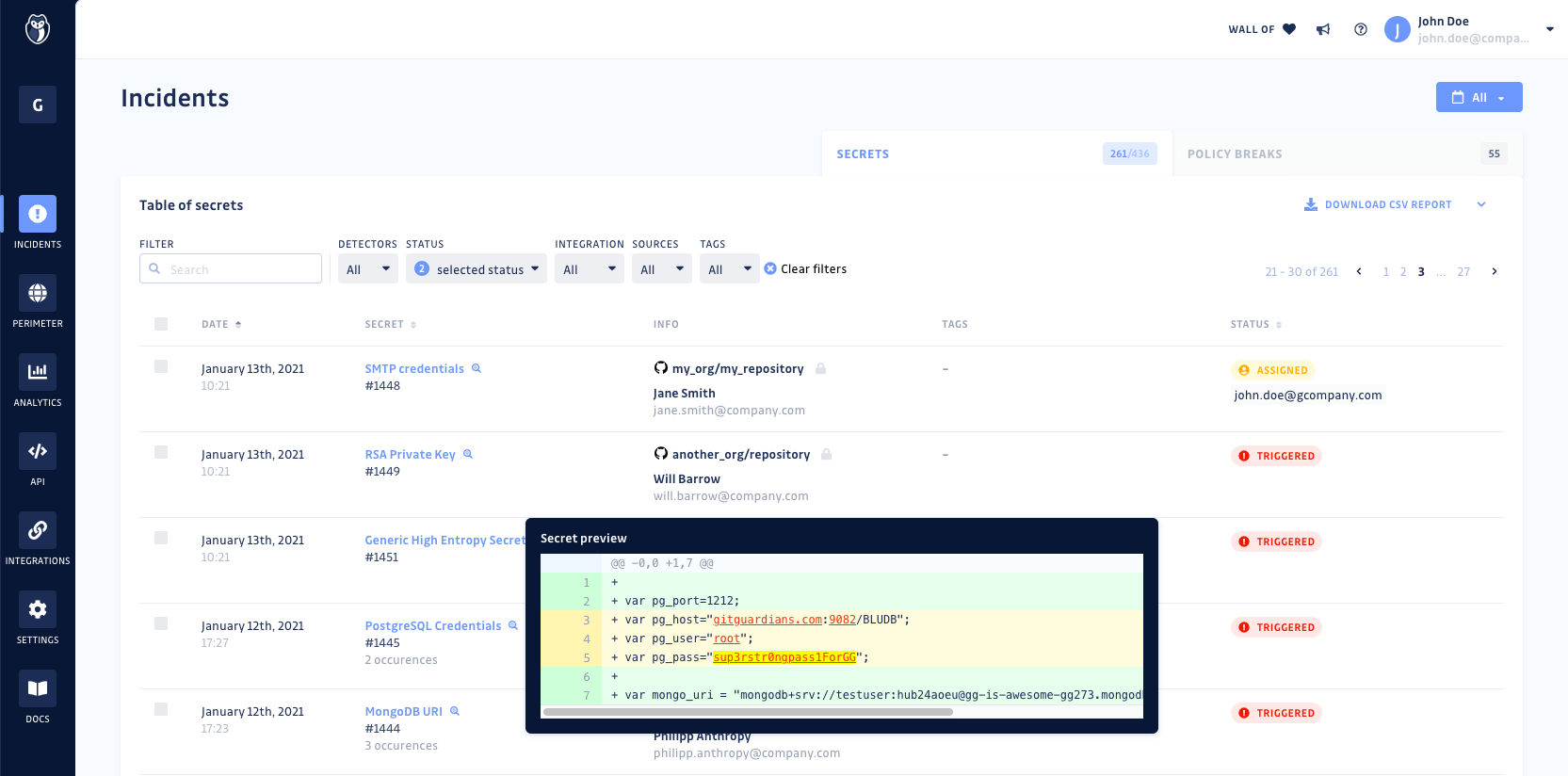1568x776 pixels.
Task: Open the announcements megaphone icon
Action: coord(1323,29)
